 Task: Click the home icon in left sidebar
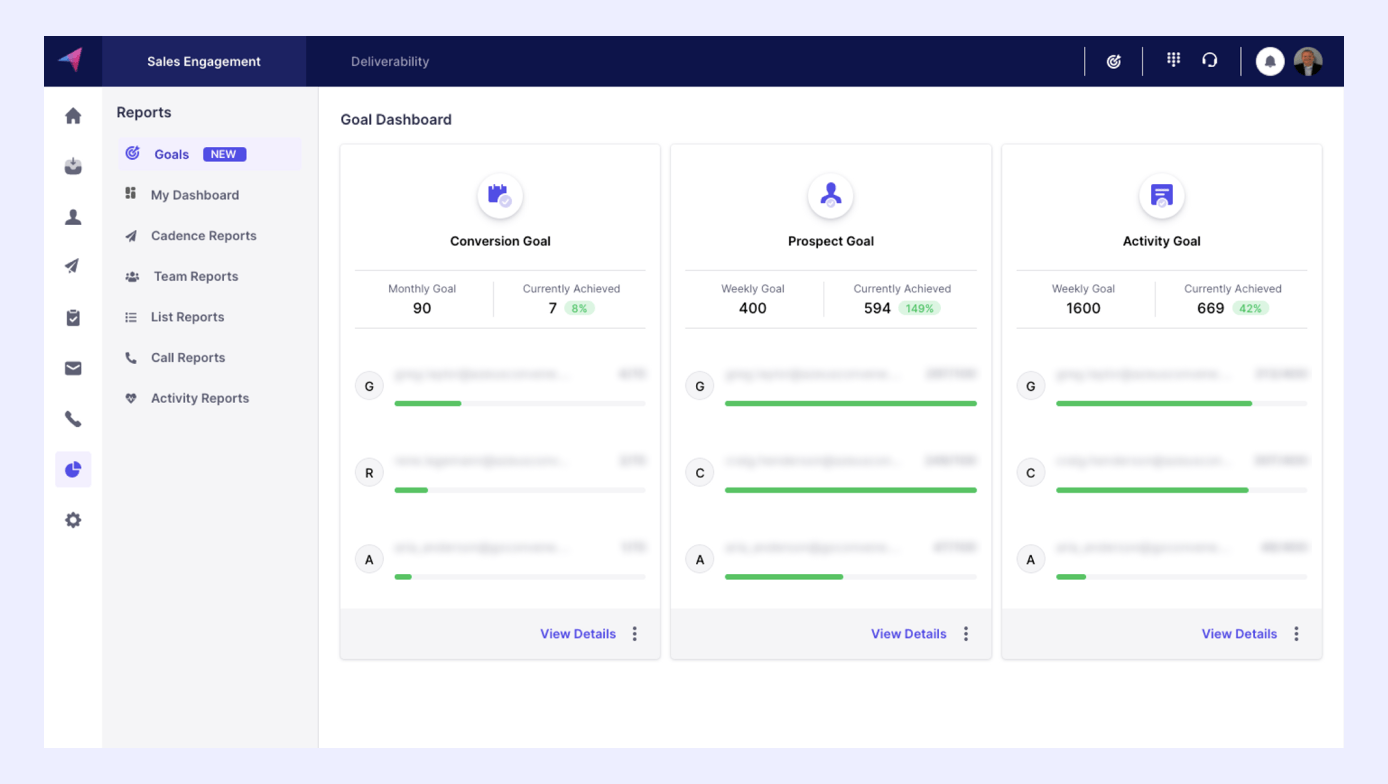click(73, 116)
